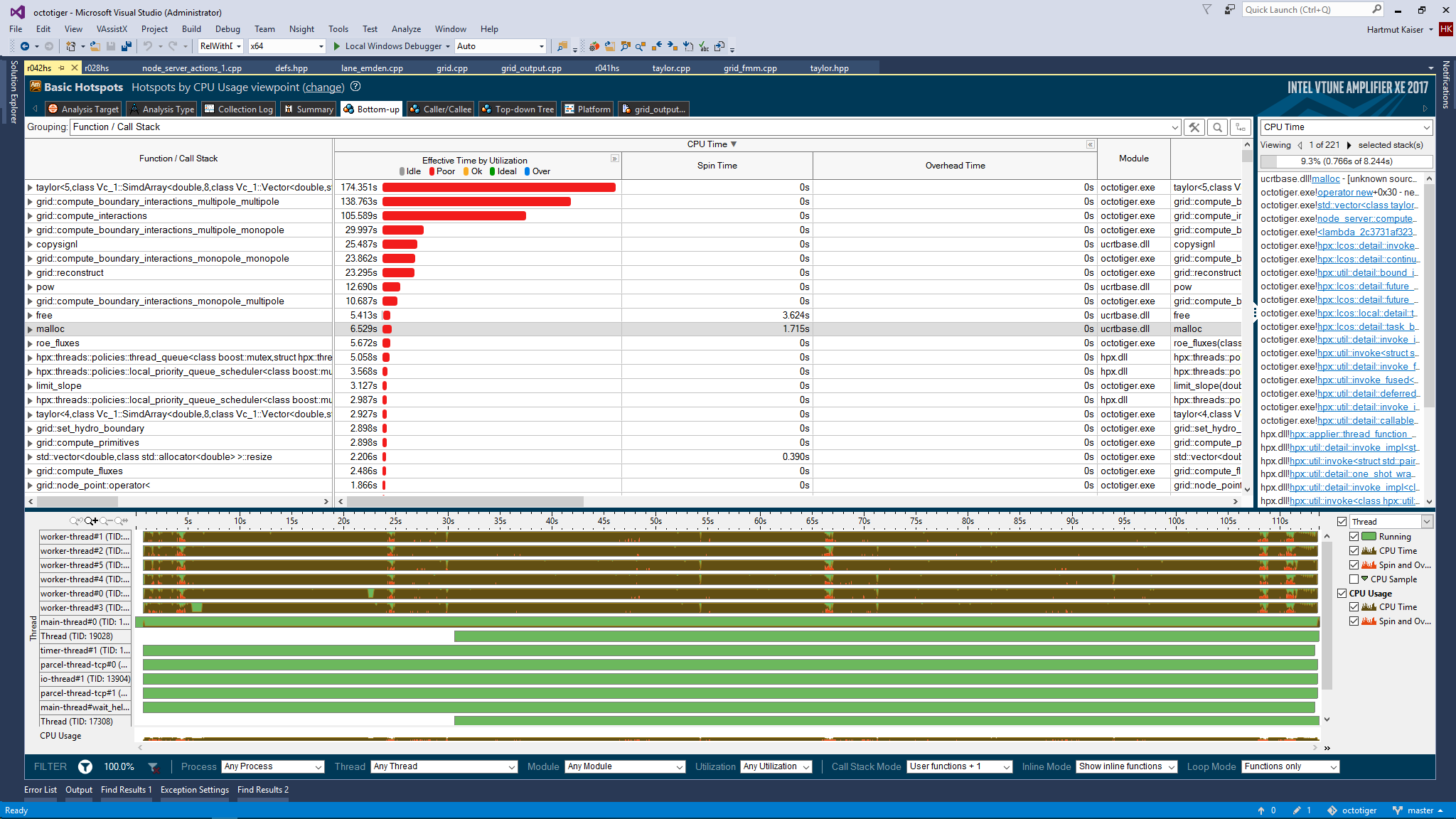Click the filter funnel icon in the filter bar
Viewport: 1456px width, 819px height.
(x=85, y=766)
